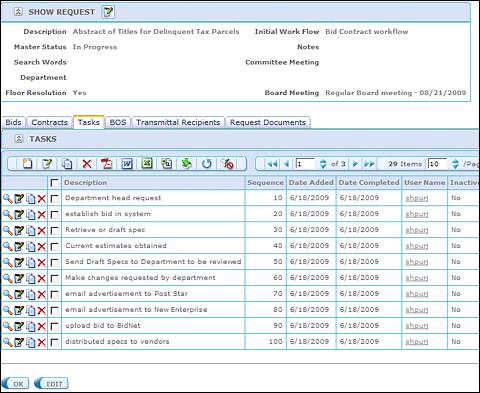Click the blue refresh arrow icon
The height and width of the screenshot is (393, 480).
(207, 164)
